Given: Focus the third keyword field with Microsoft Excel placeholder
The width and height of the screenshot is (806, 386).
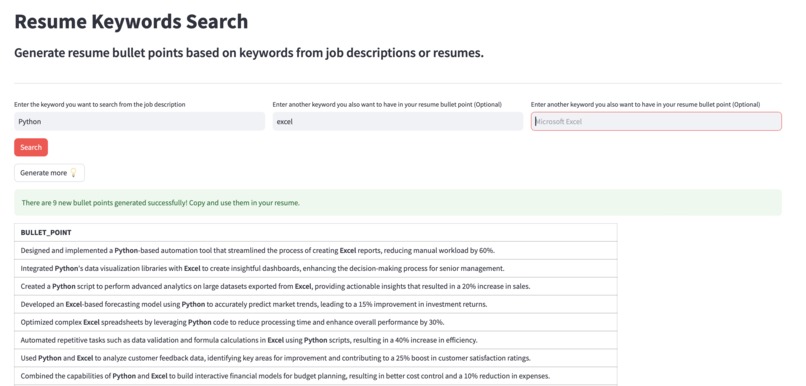Looking at the screenshot, I should point(656,122).
